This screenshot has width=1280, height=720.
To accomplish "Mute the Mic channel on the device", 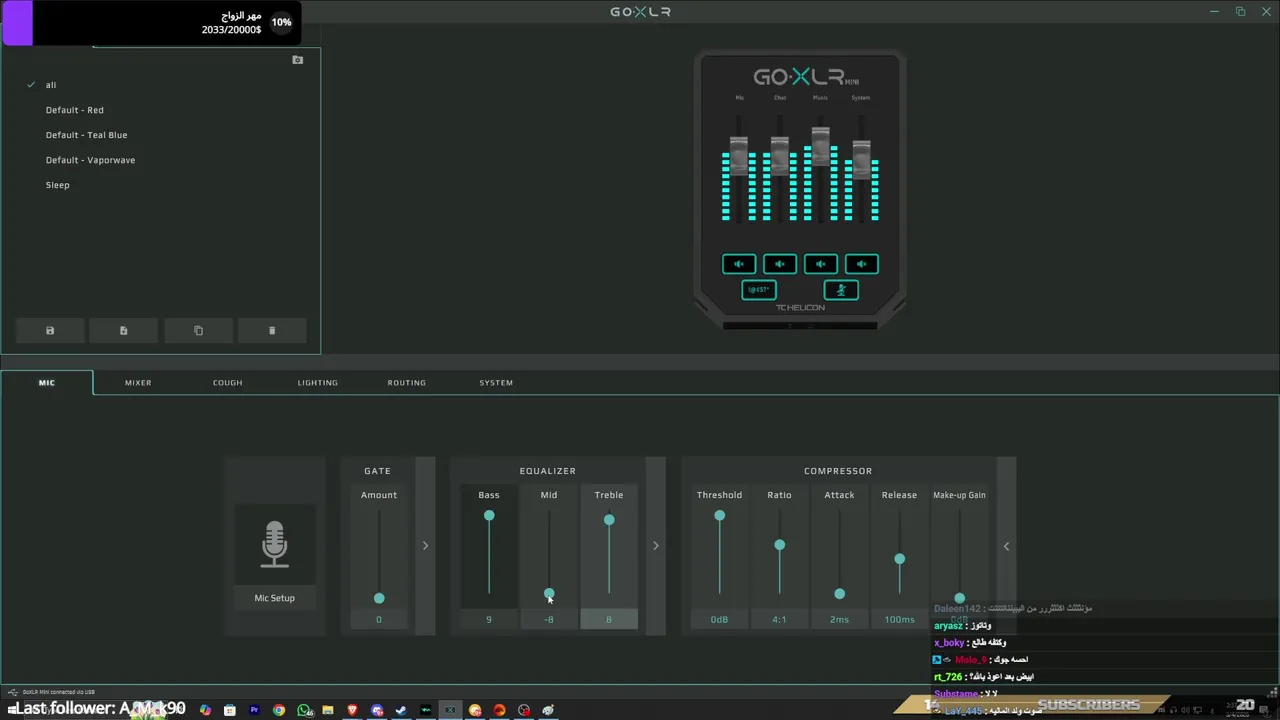I will click(x=739, y=264).
